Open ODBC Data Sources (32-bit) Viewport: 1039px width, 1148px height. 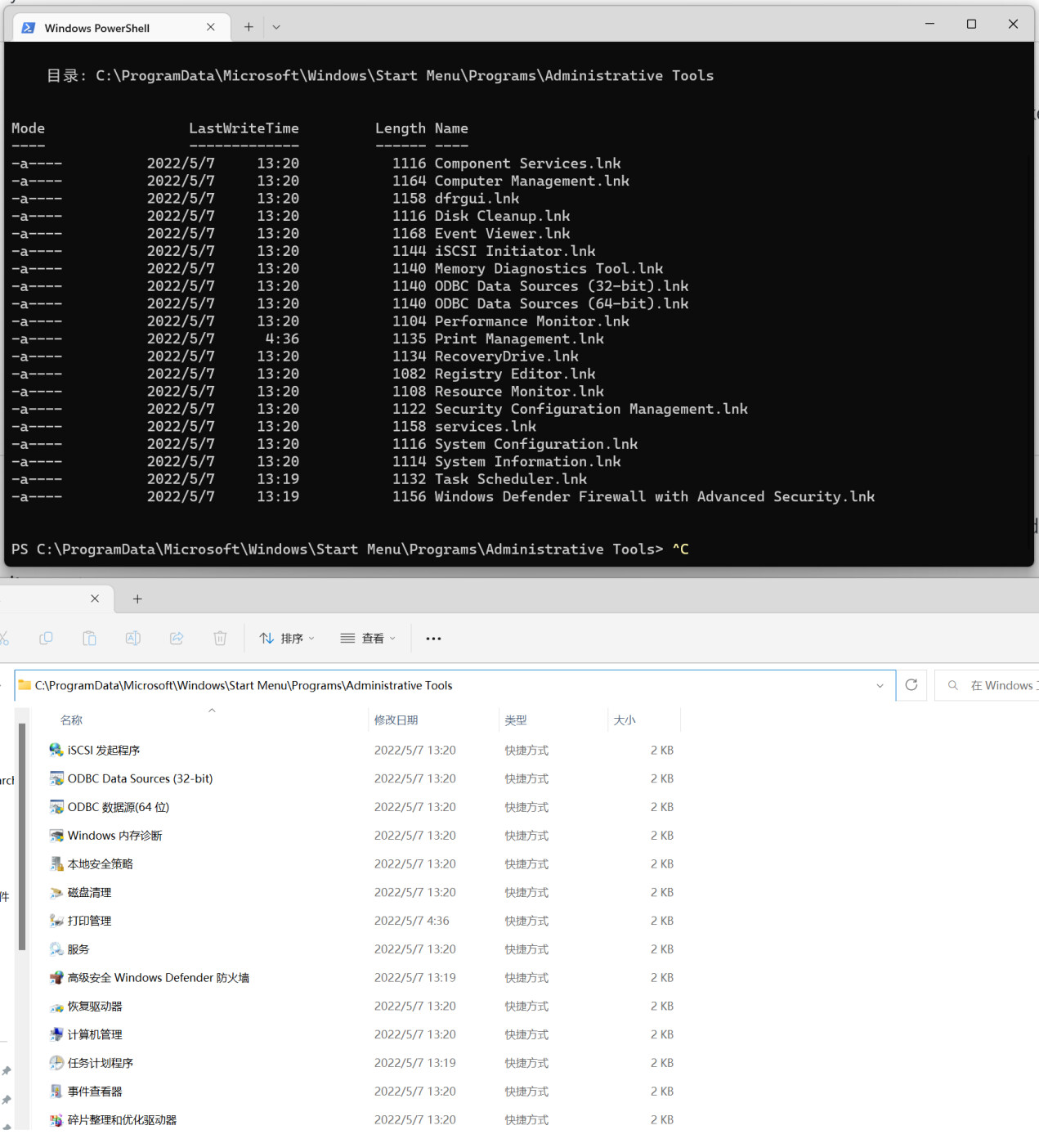139,778
